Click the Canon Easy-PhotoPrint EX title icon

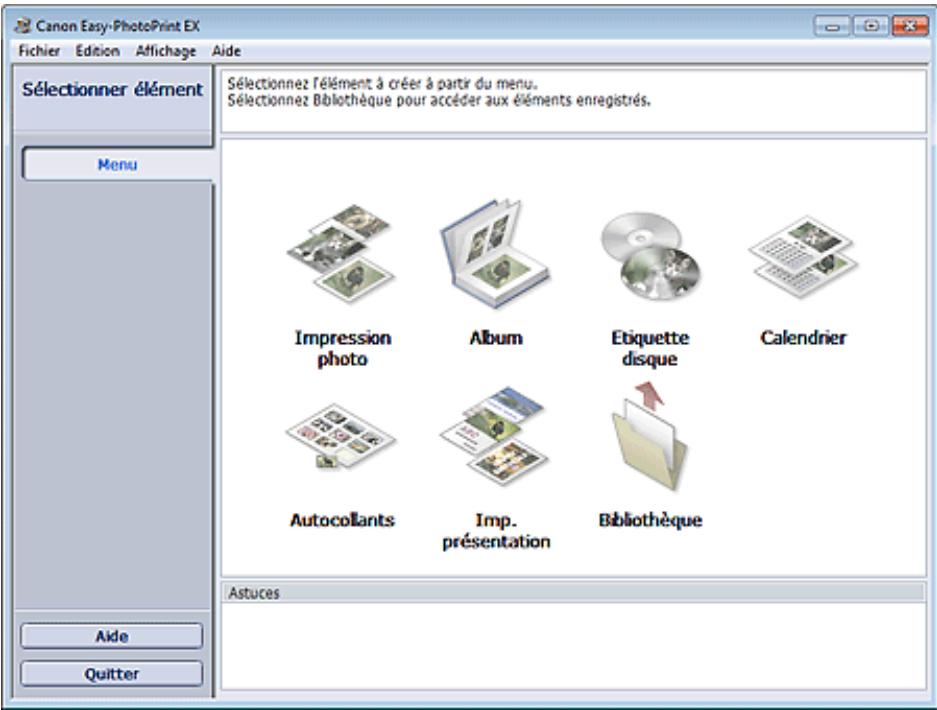click(23, 26)
